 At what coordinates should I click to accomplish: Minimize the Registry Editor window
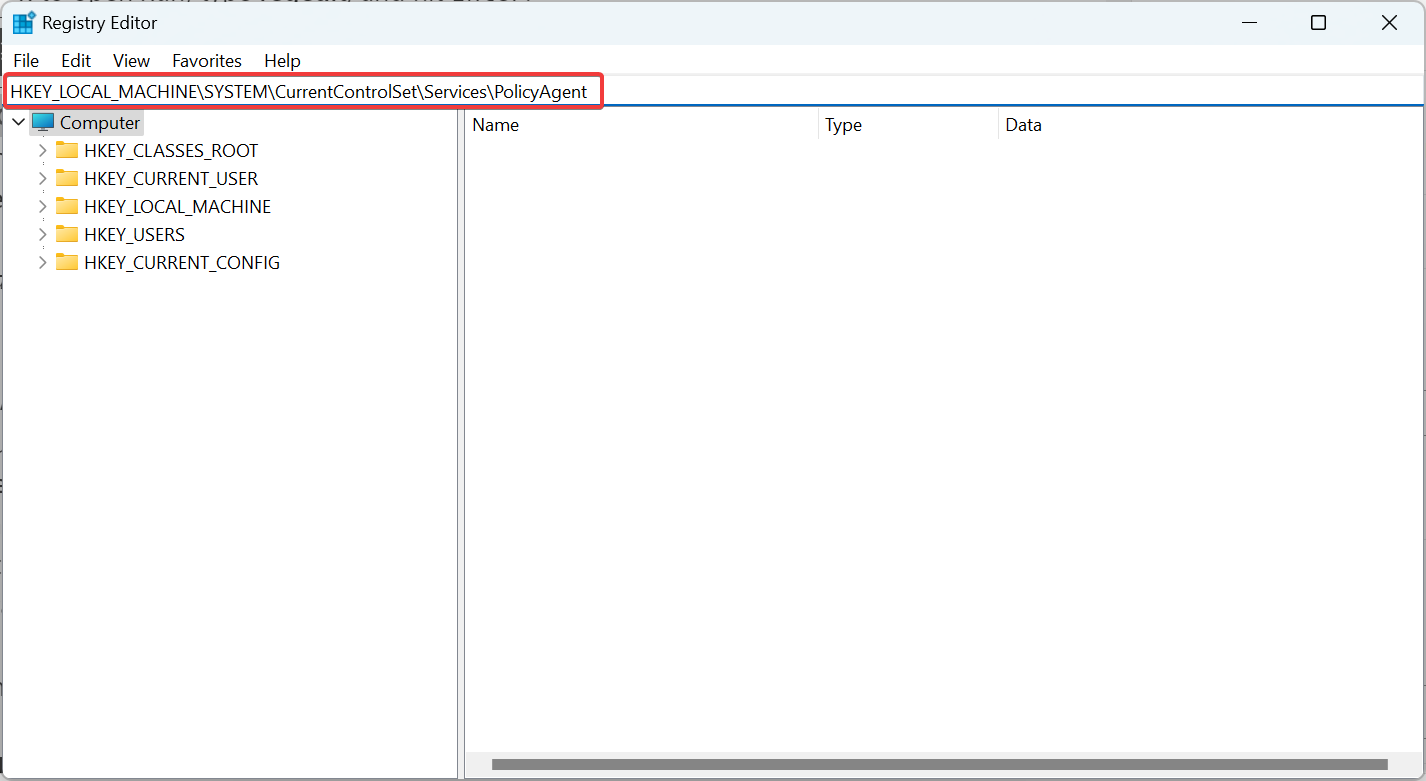[x=1248, y=23]
